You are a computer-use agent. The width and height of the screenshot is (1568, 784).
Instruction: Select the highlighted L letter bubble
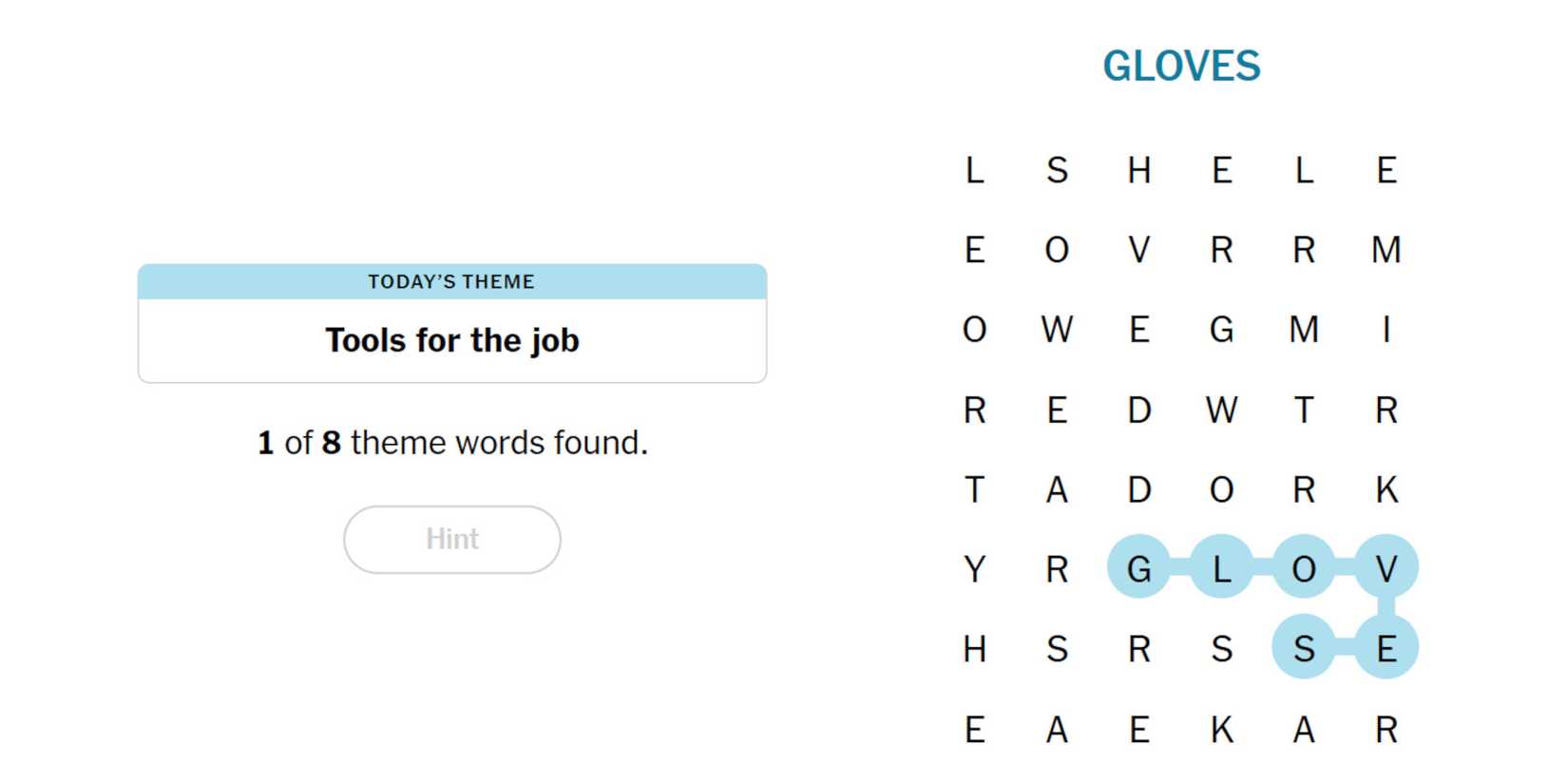point(1221,568)
